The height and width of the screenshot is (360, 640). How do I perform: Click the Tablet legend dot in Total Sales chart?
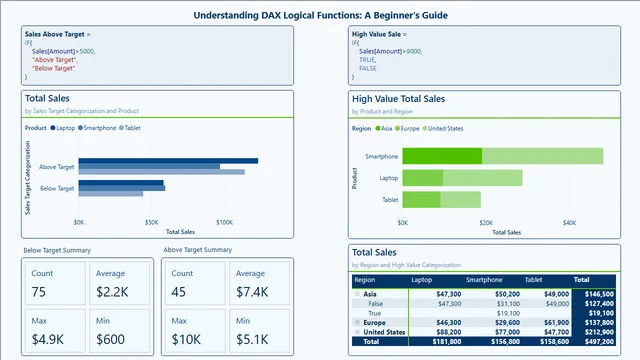click(121, 128)
